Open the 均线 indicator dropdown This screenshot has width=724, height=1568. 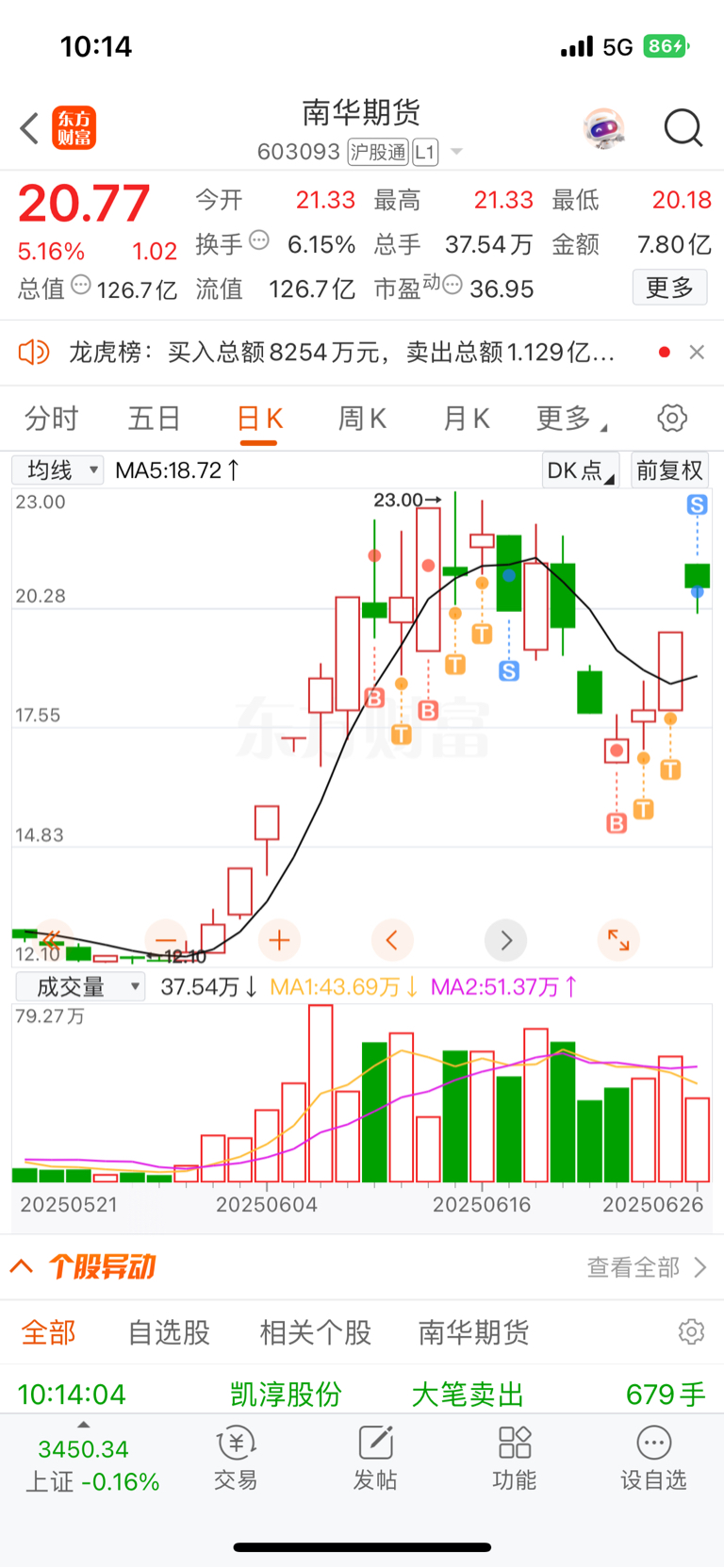pos(58,470)
